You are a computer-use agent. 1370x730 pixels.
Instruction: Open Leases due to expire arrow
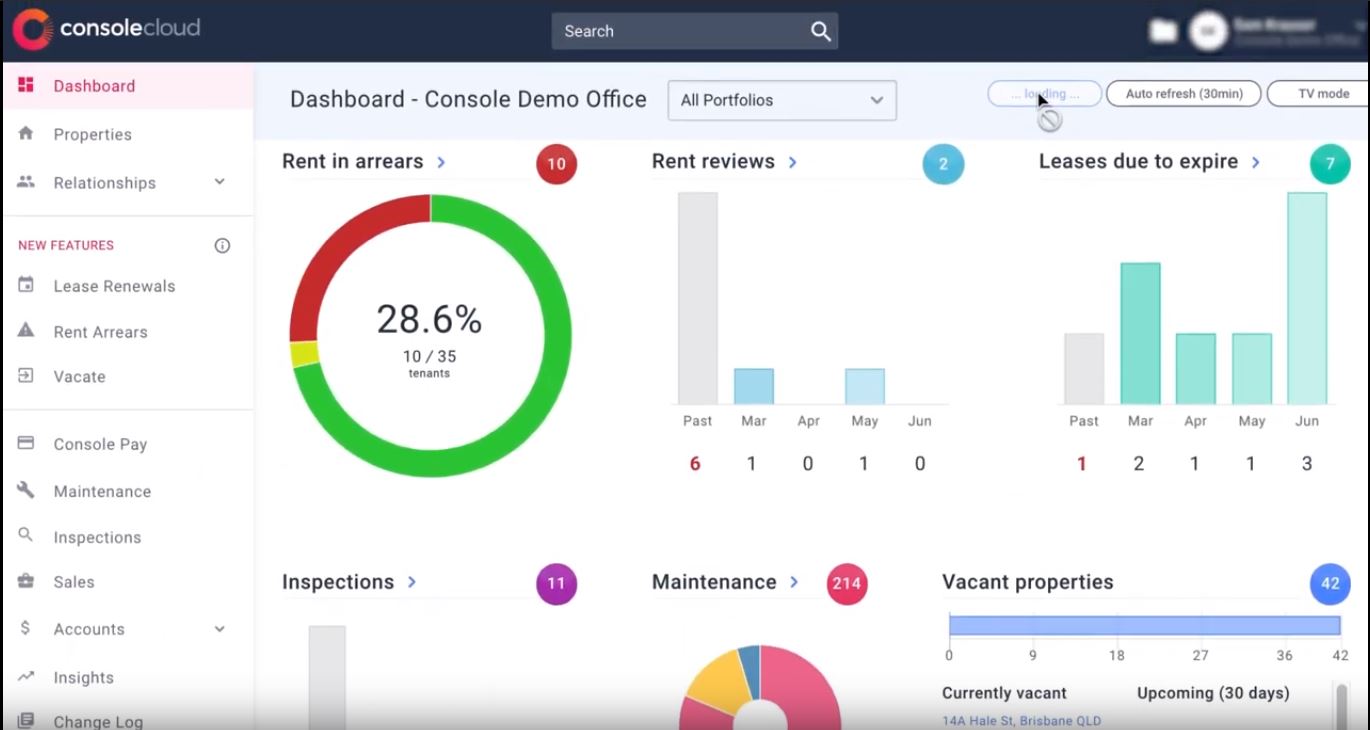pos(1255,162)
